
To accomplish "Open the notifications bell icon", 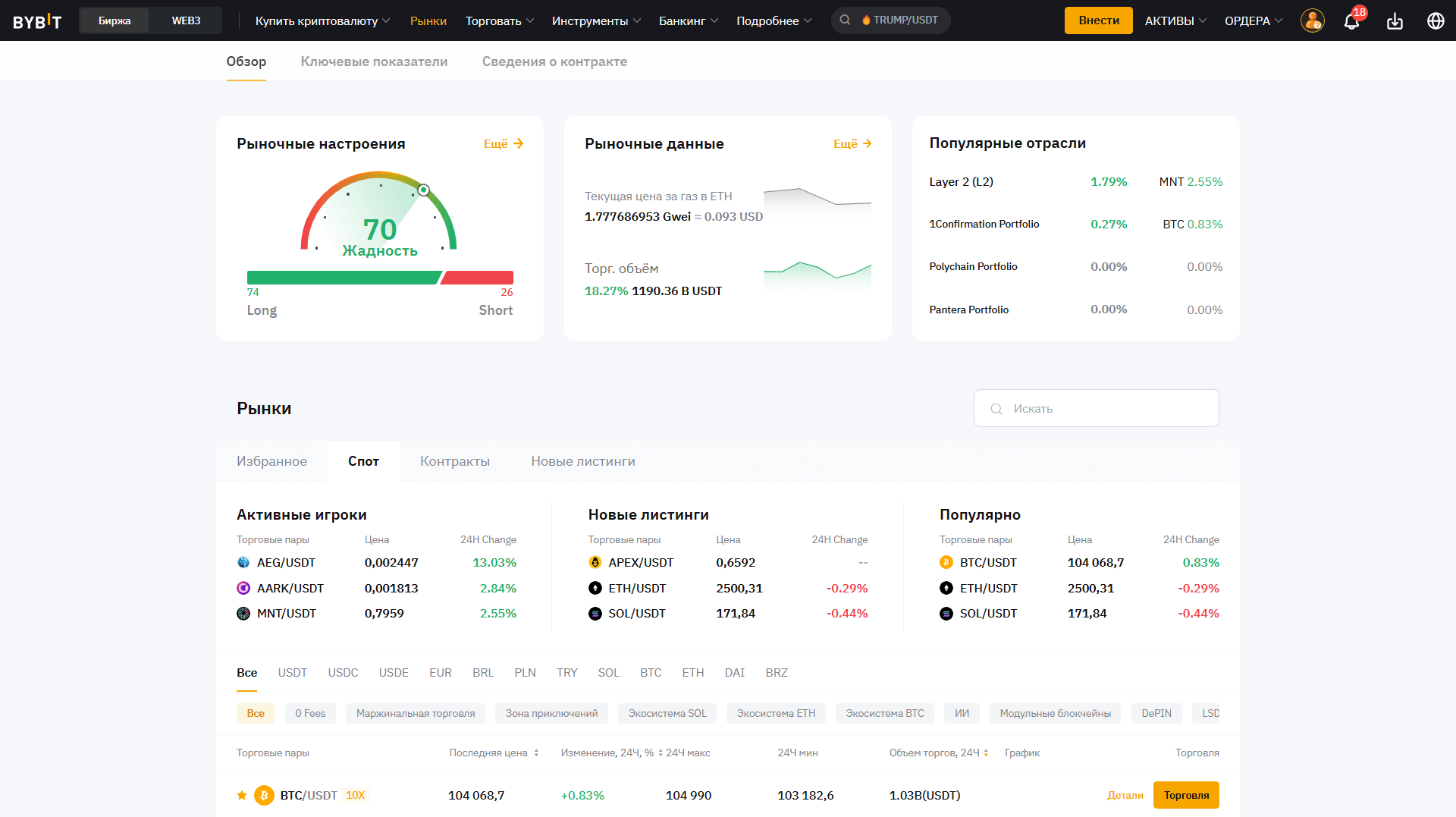I will (x=1351, y=21).
